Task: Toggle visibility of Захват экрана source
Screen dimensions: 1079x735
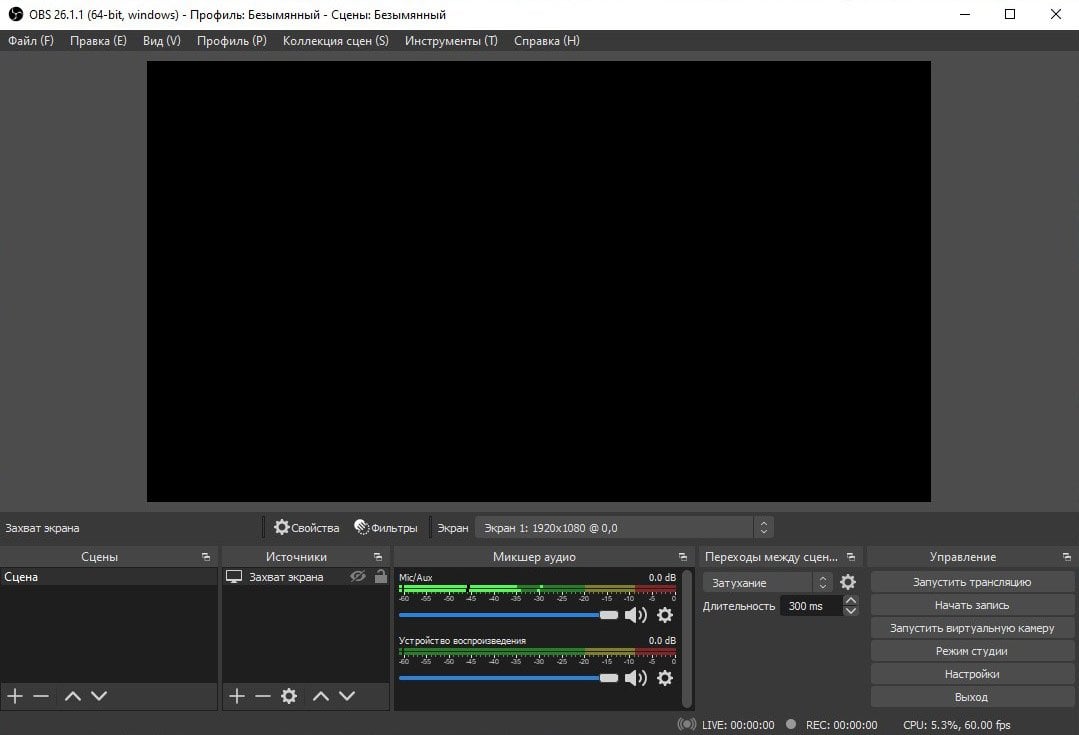Action: point(357,577)
